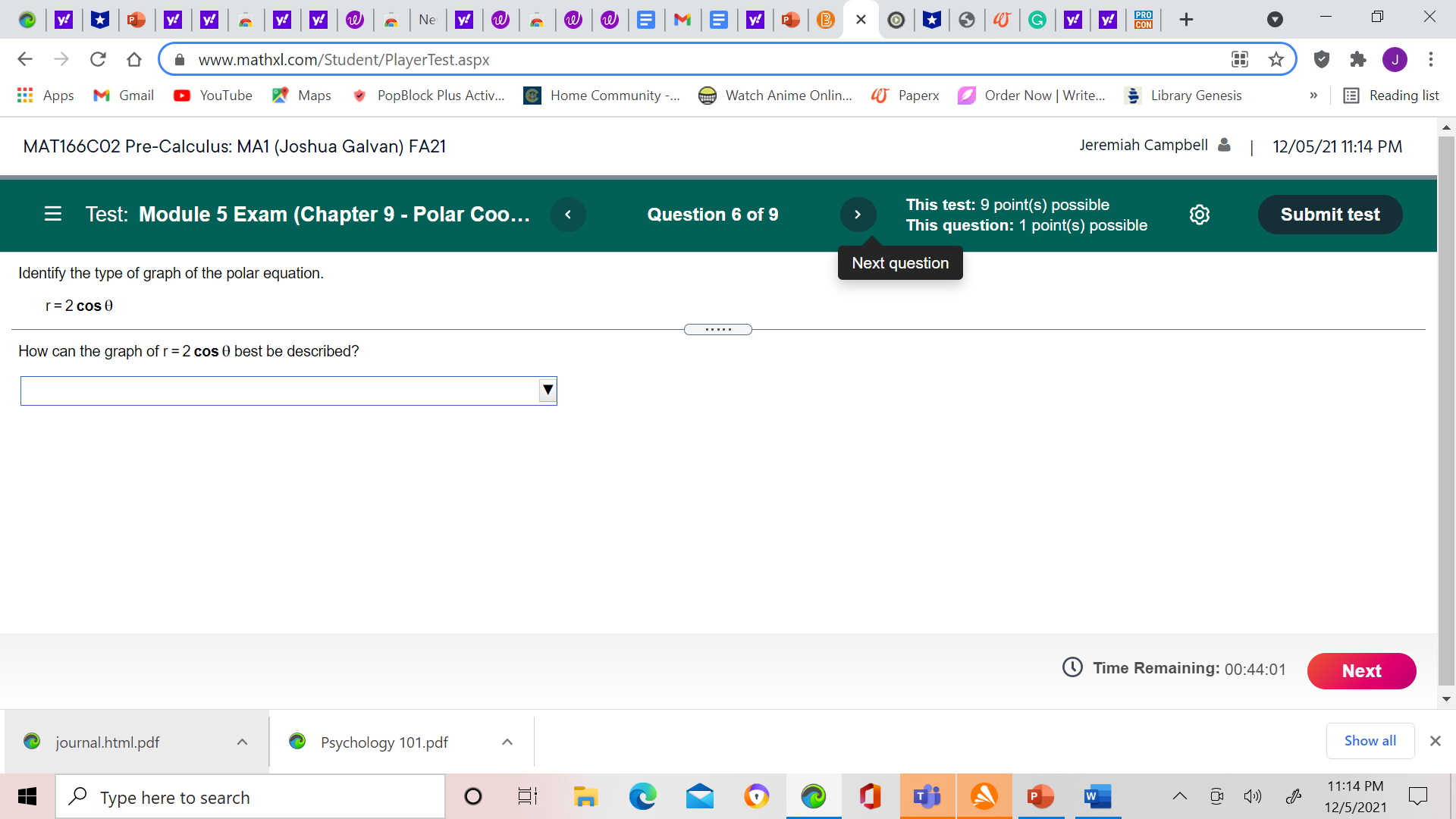This screenshot has width=1456, height=819.
Task: Open Microsoft Teams from the taskbar
Action: [927, 796]
